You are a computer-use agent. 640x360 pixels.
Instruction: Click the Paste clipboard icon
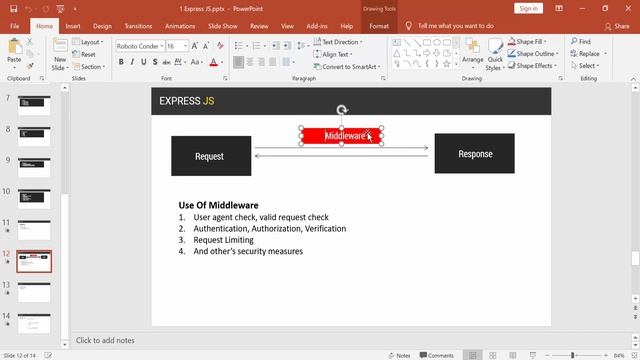[x=15, y=47]
